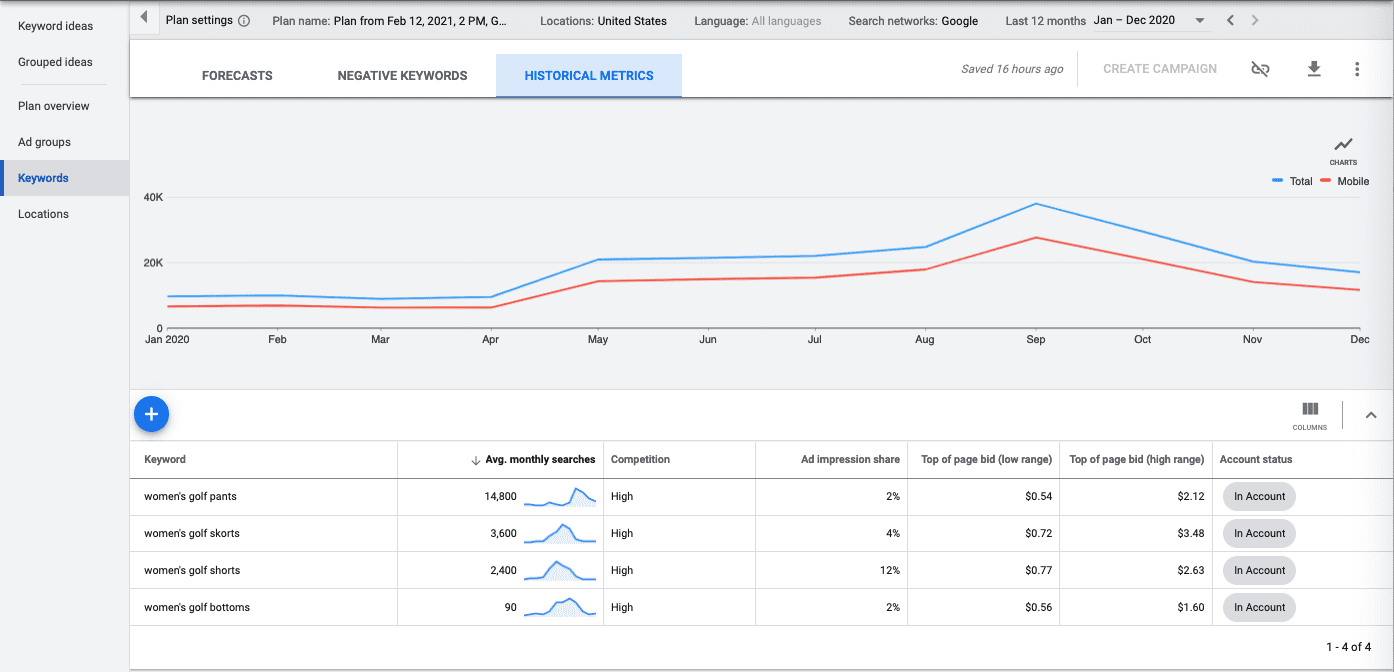Collapse the table using the up chevron
The width and height of the screenshot is (1394, 672).
(x=1371, y=414)
